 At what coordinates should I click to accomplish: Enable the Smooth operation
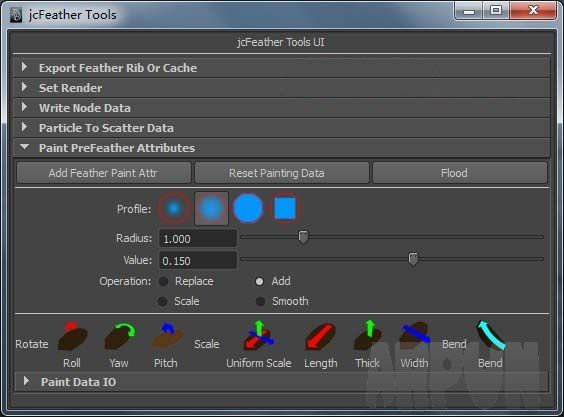click(x=260, y=302)
